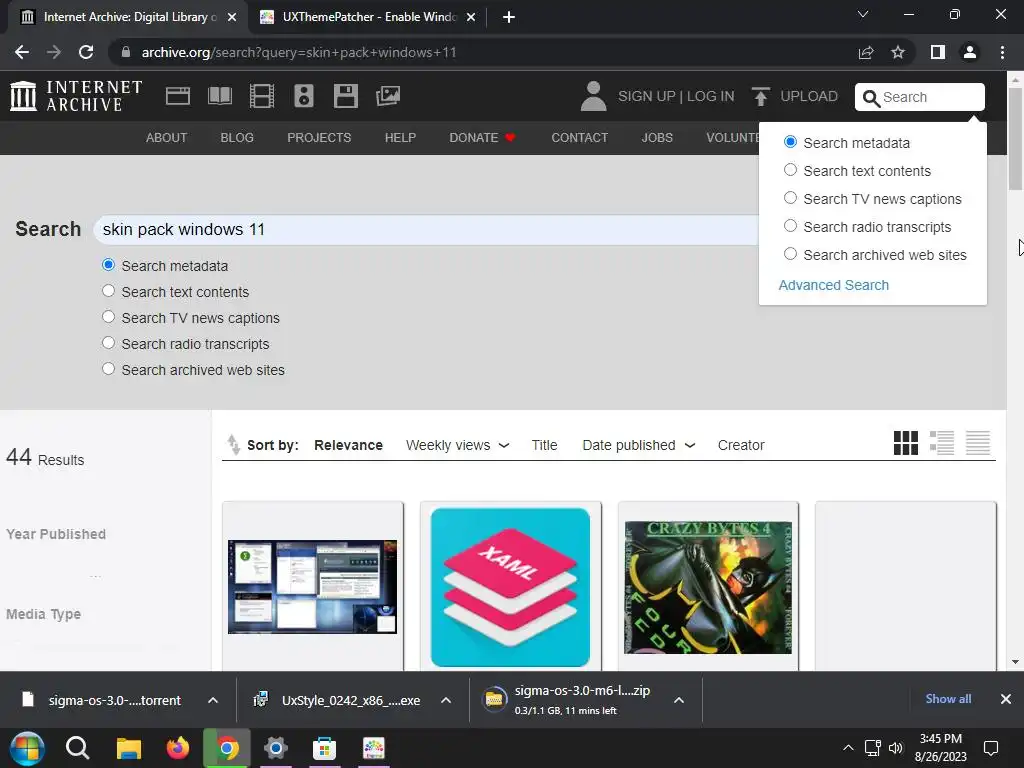Click Show all downloads
The width and height of the screenshot is (1024, 768).
[x=948, y=699]
